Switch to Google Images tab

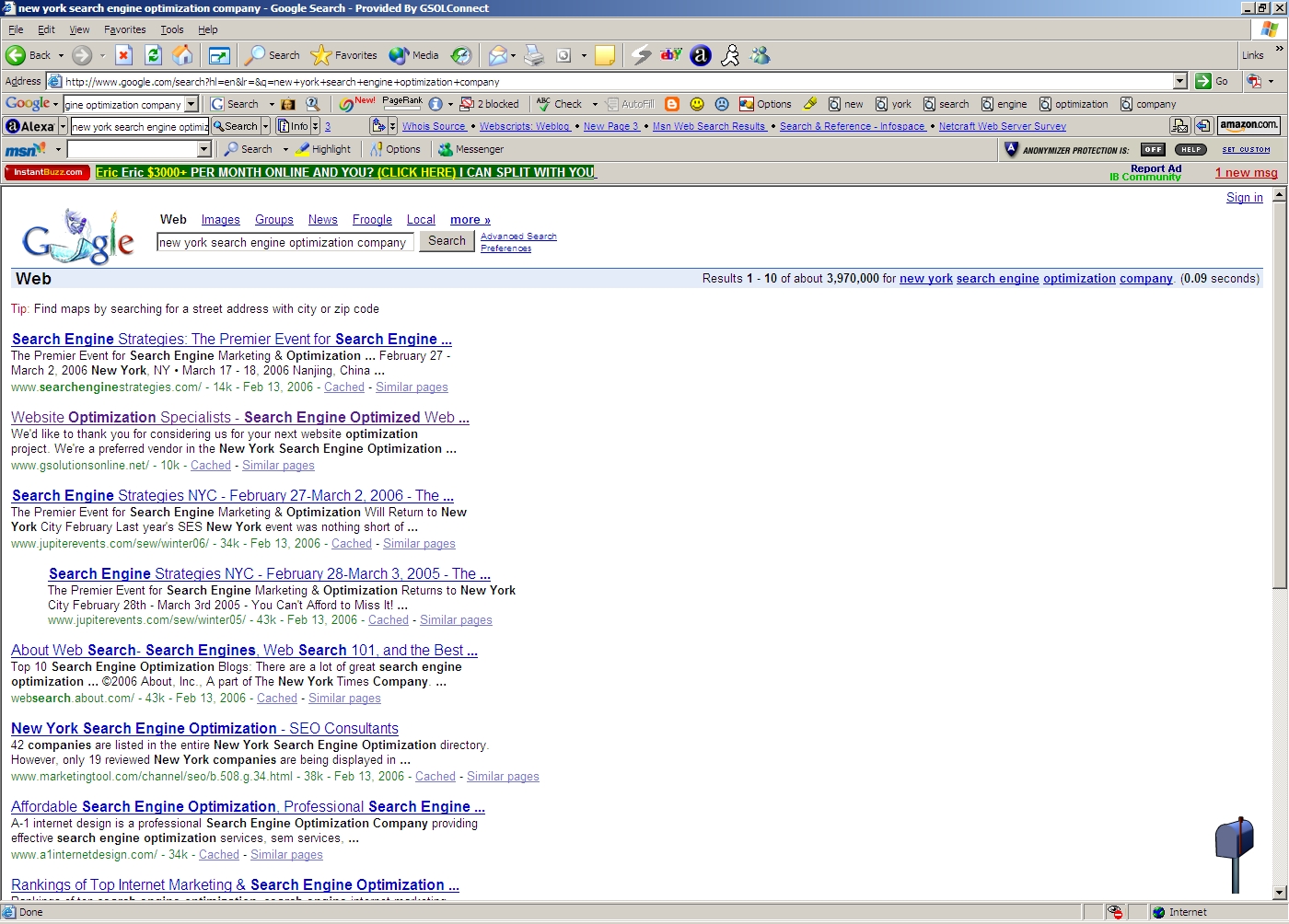(221, 220)
